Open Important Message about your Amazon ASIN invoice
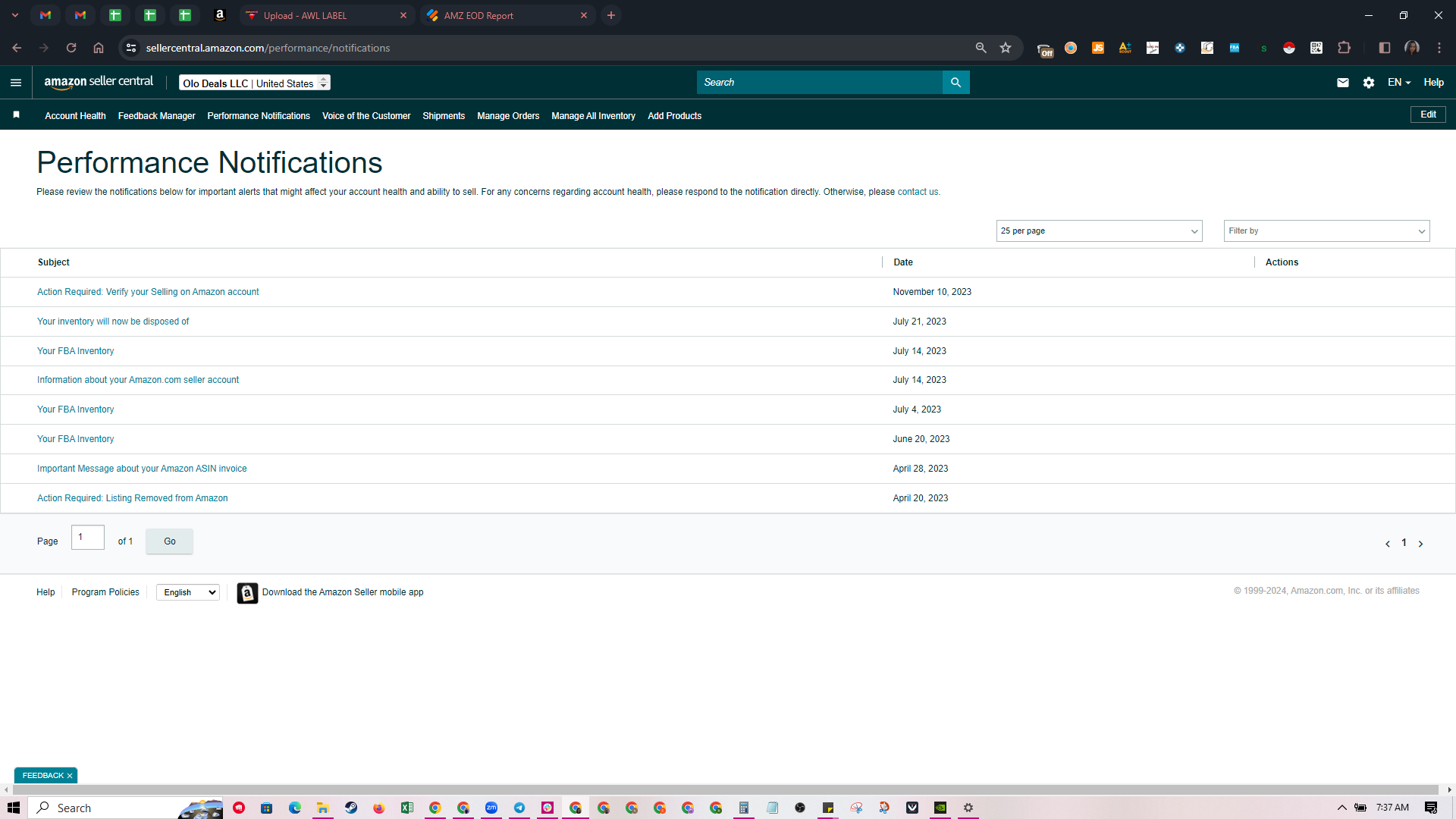 (x=142, y=469)
